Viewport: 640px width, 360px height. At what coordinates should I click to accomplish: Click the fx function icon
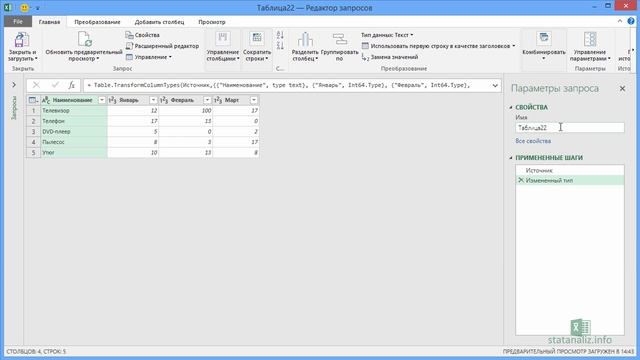click(71, 85)
